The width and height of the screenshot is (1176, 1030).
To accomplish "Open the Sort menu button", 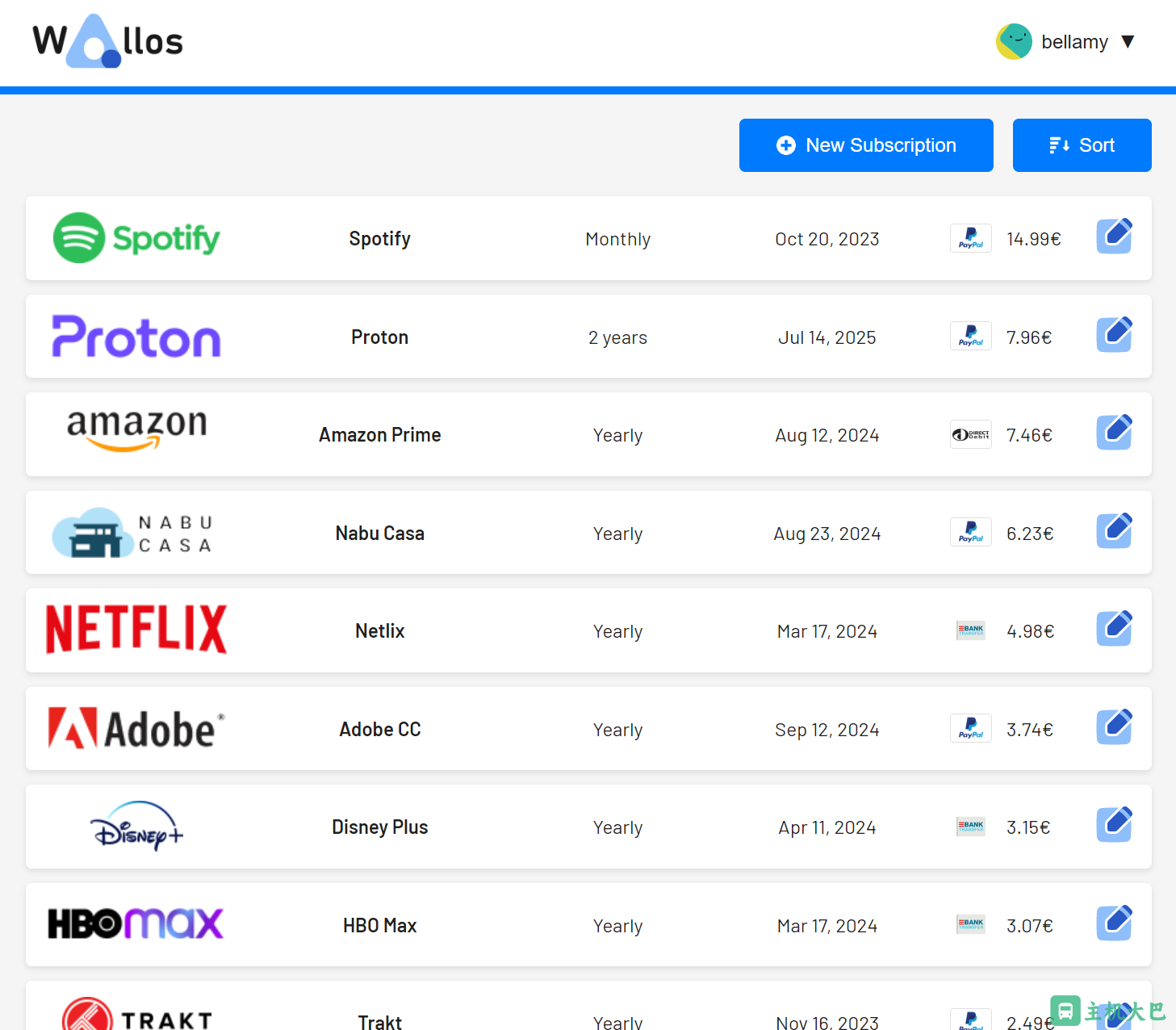I will pos(1082,145).
